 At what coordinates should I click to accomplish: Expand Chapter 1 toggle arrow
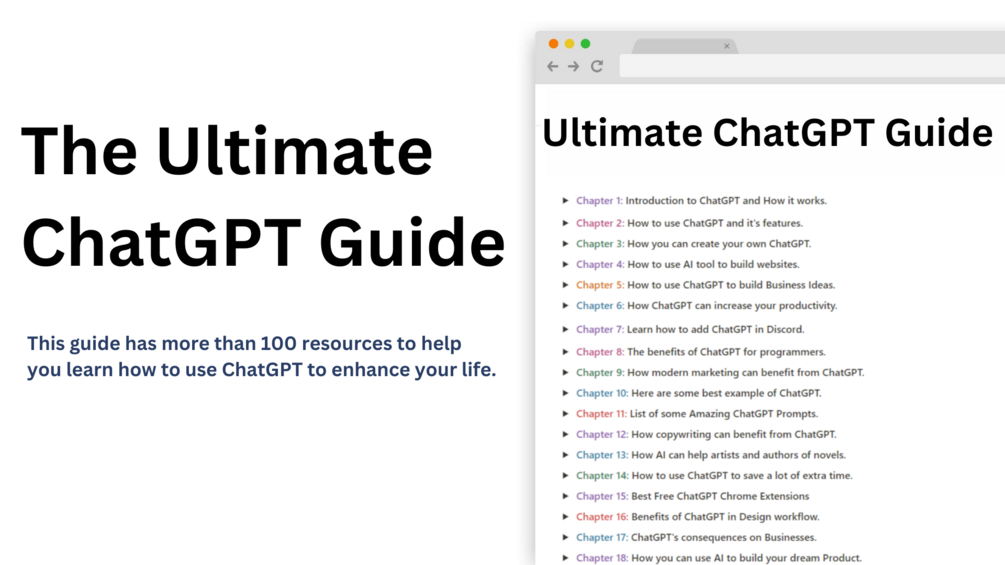[x=565, y=201]
